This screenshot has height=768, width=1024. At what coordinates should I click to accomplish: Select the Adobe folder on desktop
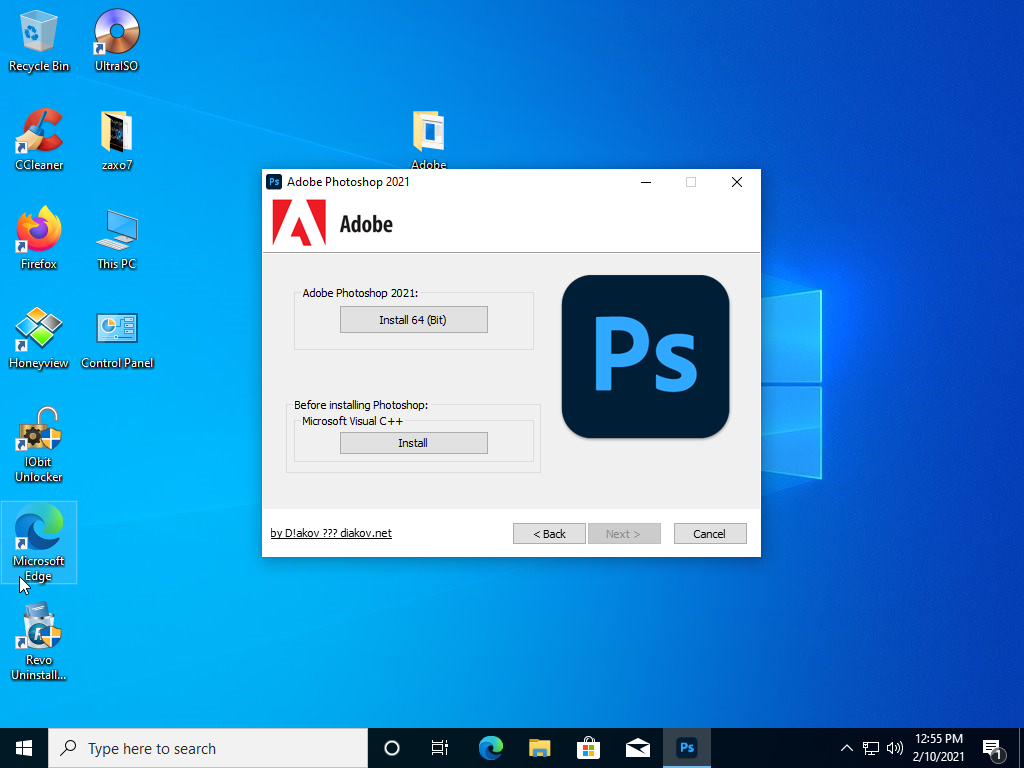[x=429, y=138]
